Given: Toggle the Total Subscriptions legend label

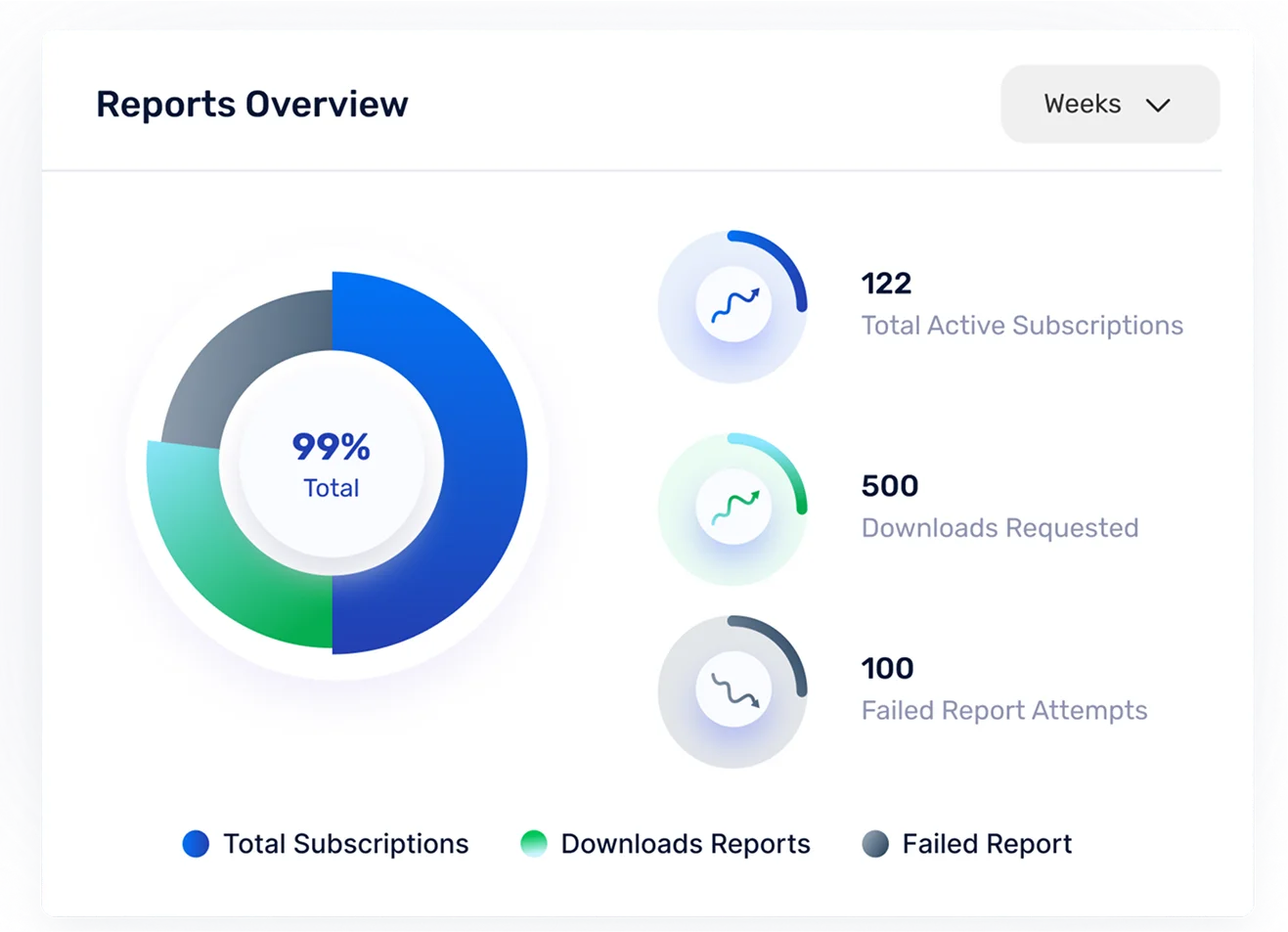Looking at the screenshot, I should click(x=345, y=844).
